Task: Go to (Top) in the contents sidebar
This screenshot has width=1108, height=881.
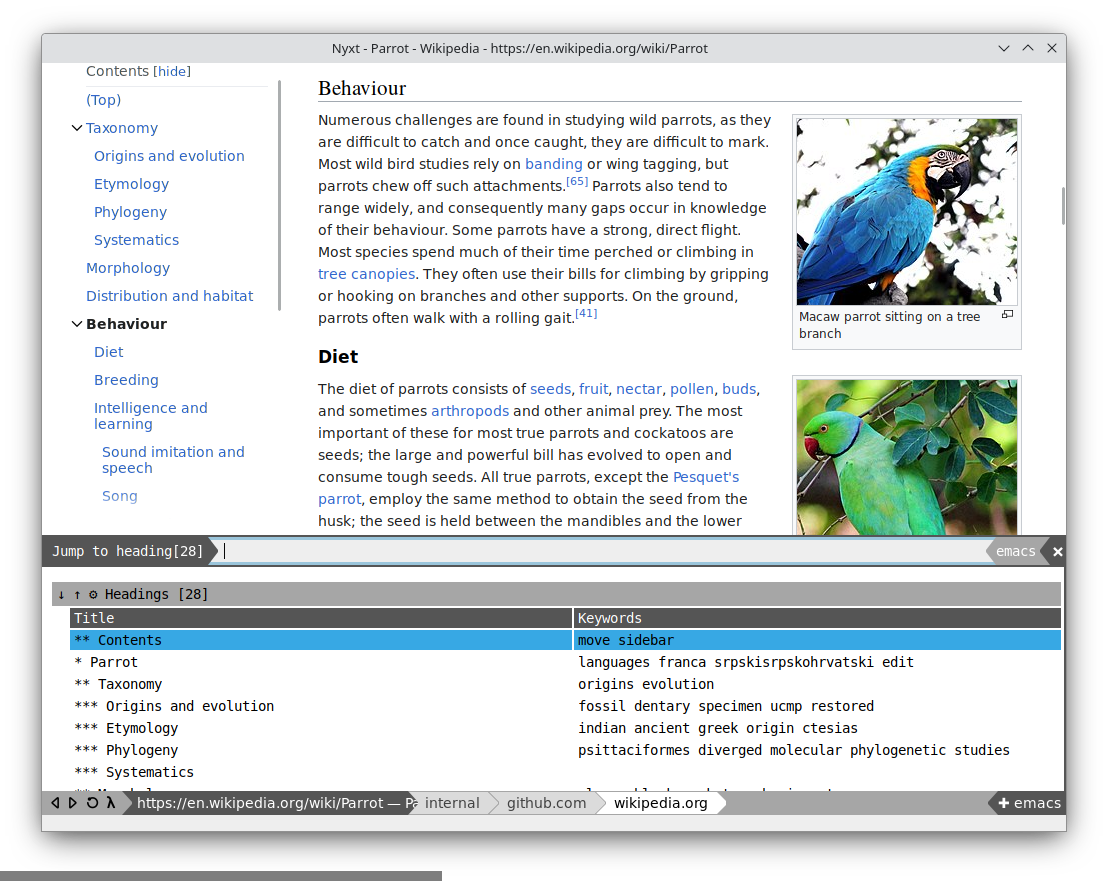Action: [x=103, y=100]
